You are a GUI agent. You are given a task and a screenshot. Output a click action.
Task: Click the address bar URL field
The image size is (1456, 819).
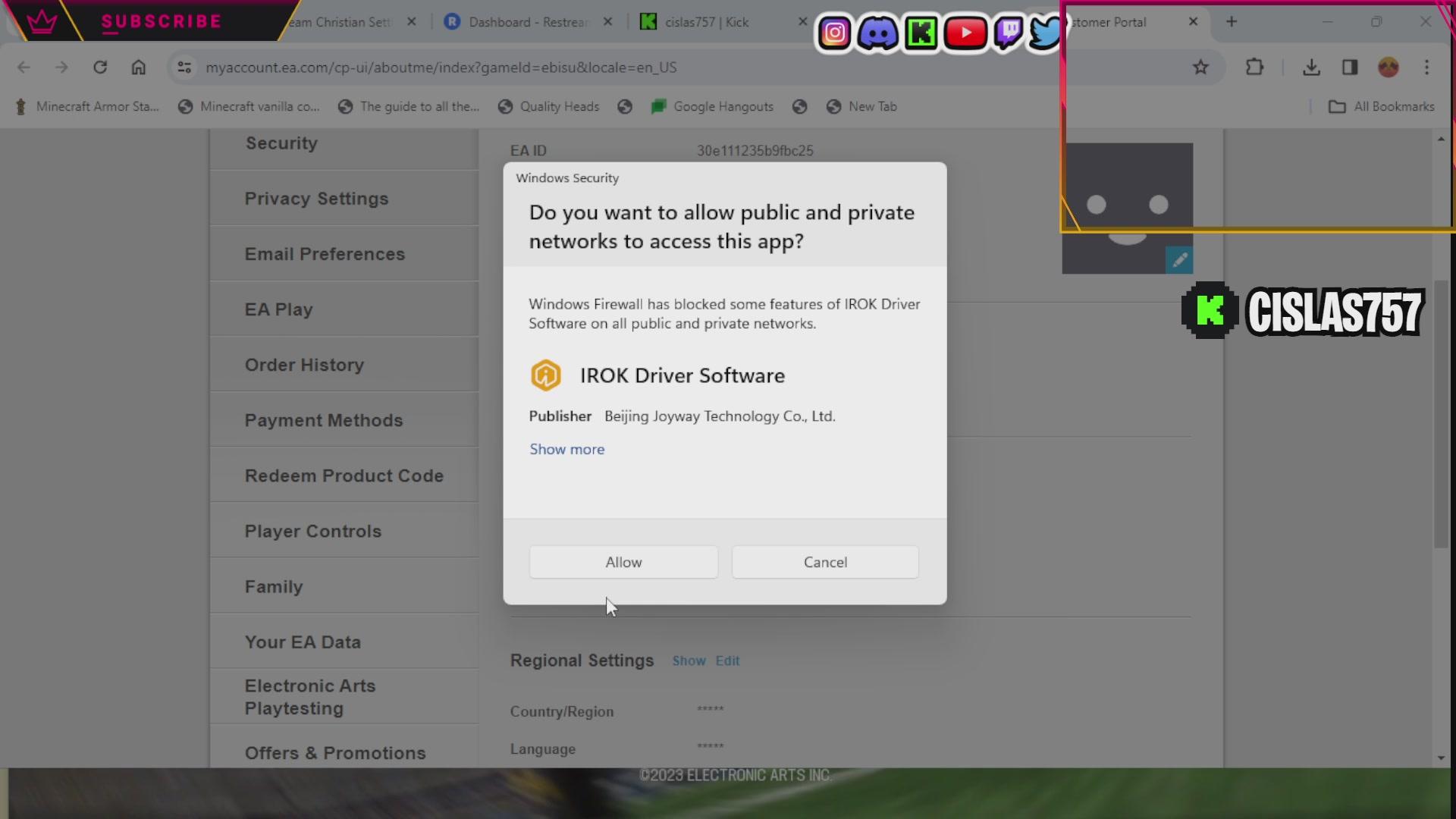440,67
